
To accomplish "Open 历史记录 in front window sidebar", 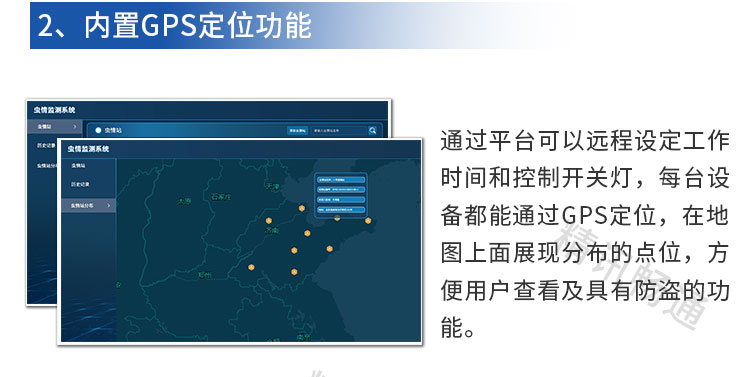I will pyautogui.click(x=80, y=184).
